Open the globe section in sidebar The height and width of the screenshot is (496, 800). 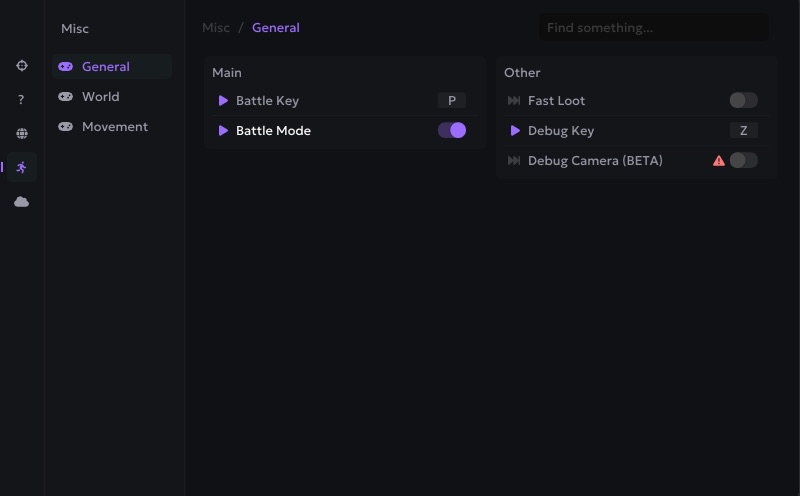(x=22, y=133)
